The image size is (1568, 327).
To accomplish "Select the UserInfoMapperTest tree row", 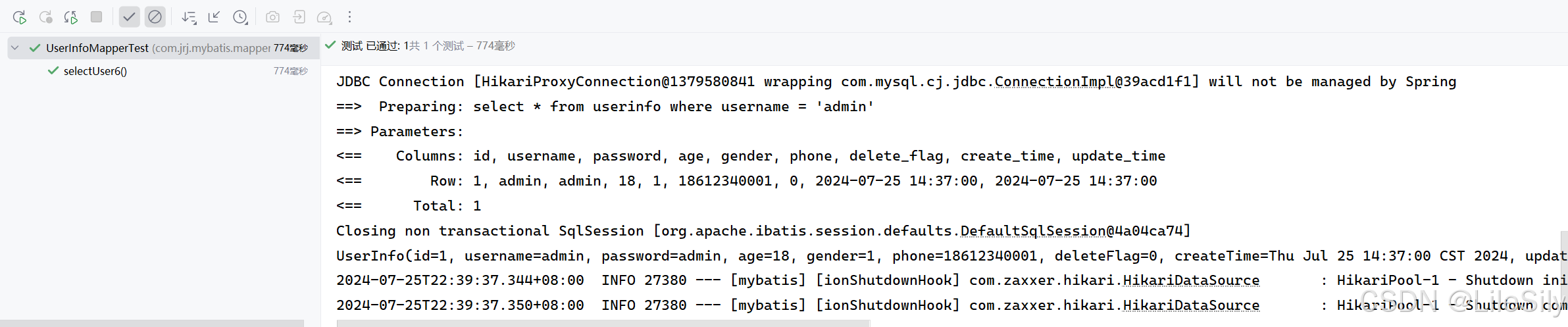I will [163, 48].
